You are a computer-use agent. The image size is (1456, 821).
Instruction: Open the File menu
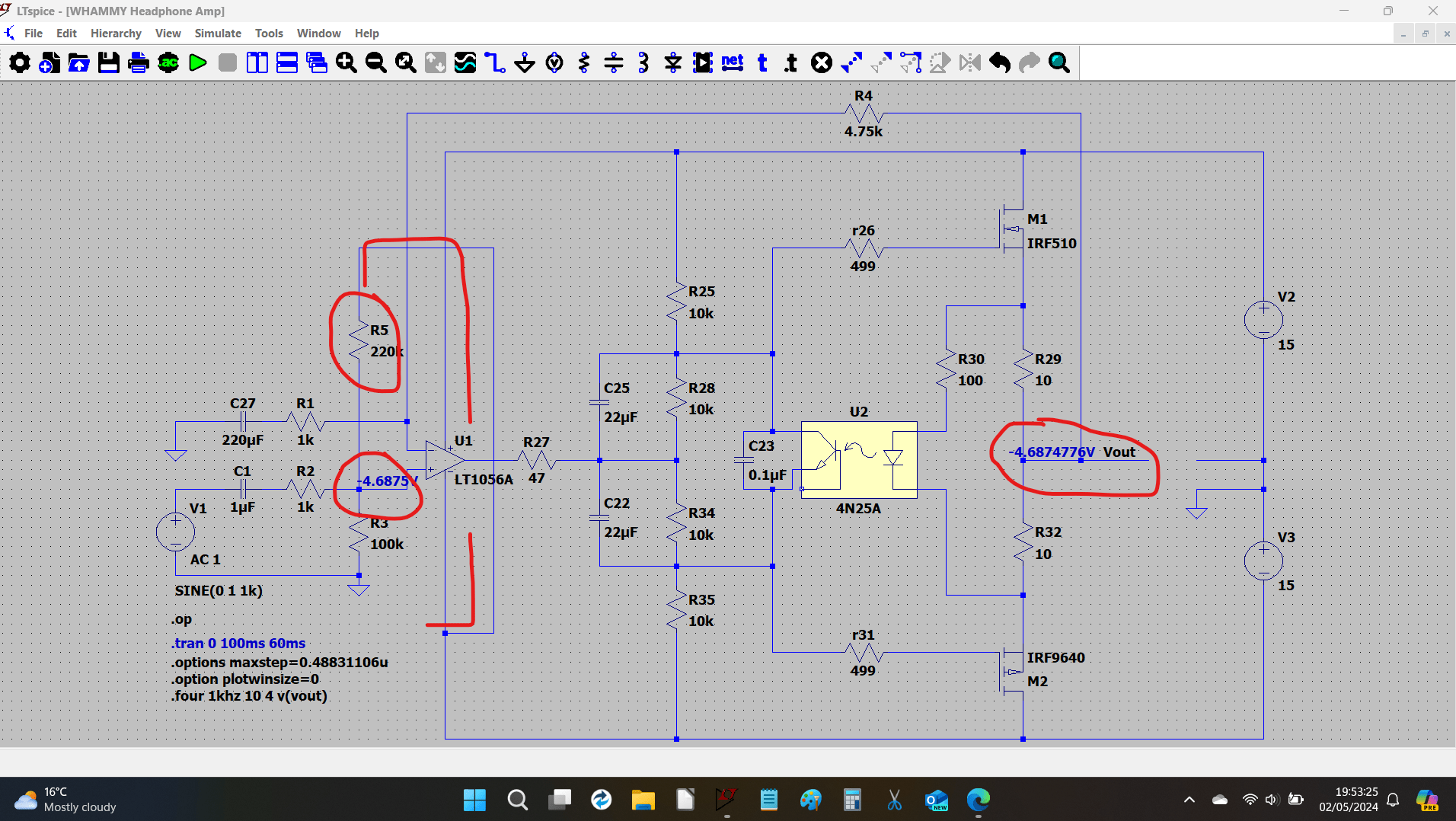(x=34, y=34)
